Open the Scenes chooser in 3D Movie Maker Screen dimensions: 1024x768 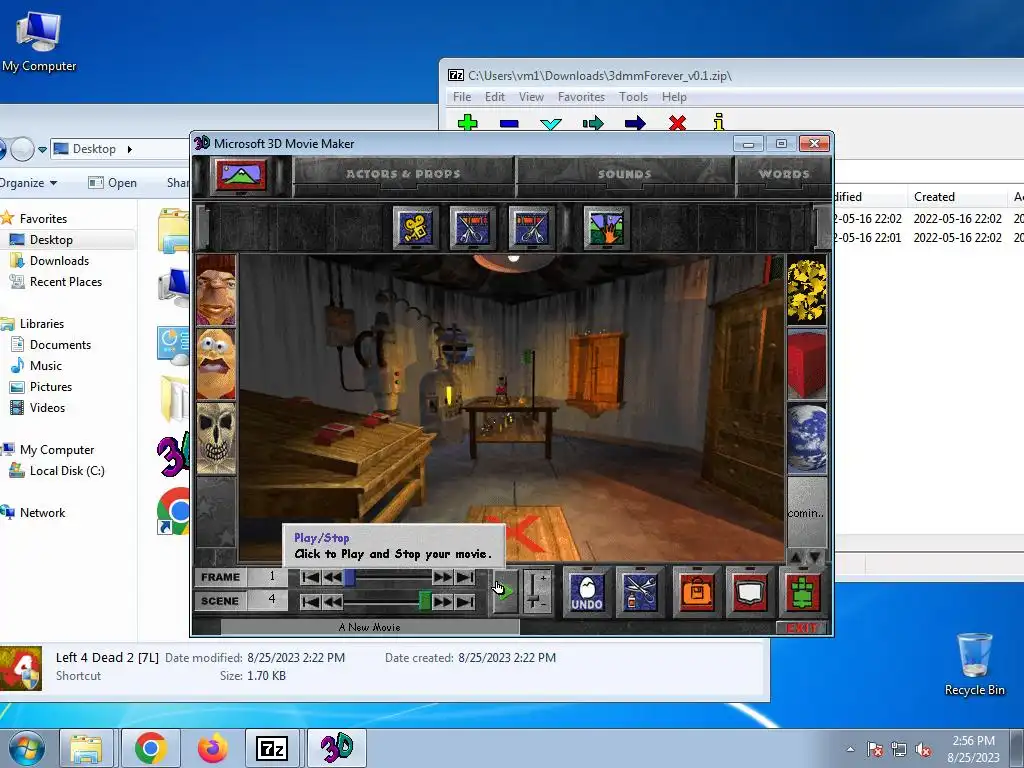pyautogui.click(x=242, y=175)
